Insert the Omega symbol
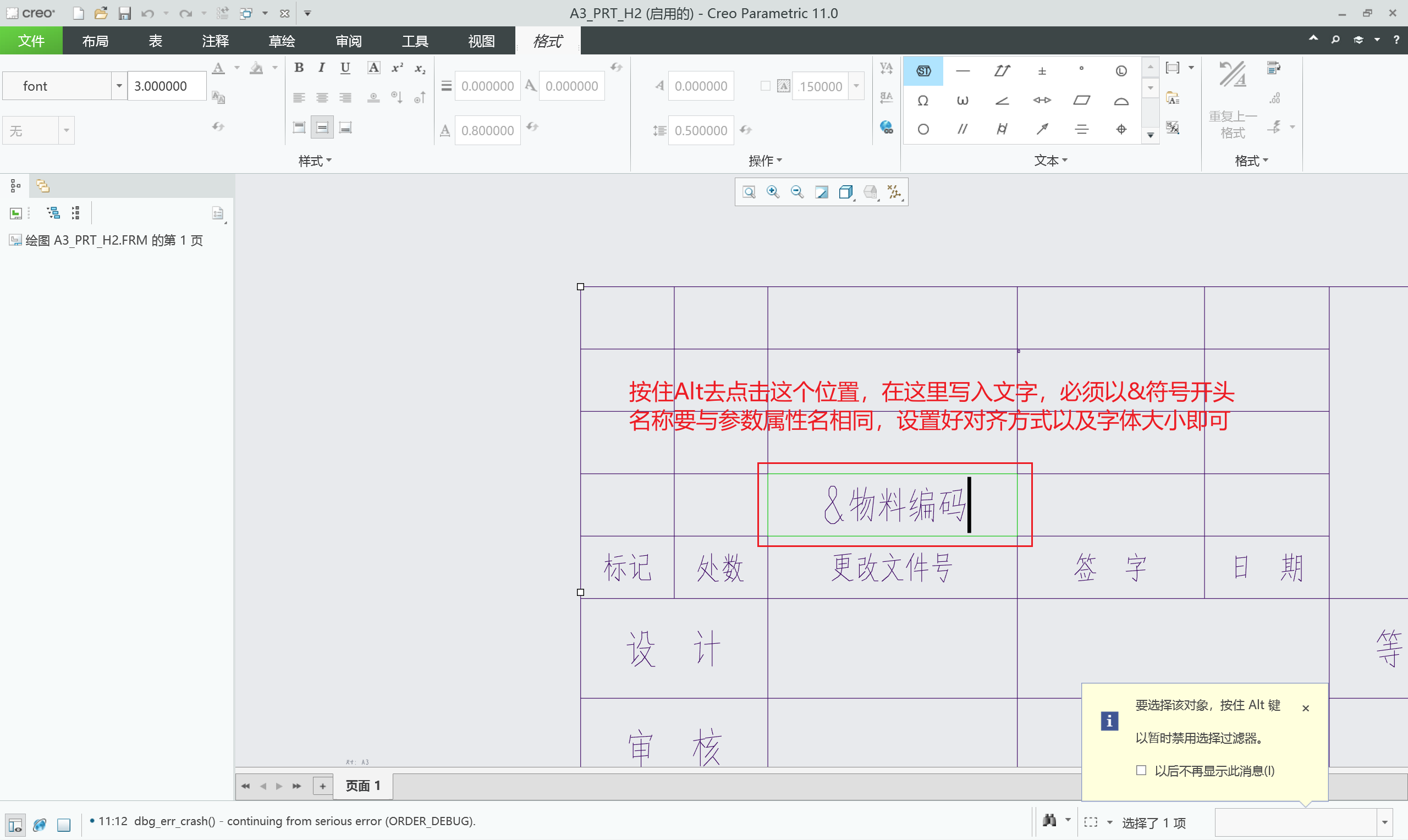 coord(923,100)
